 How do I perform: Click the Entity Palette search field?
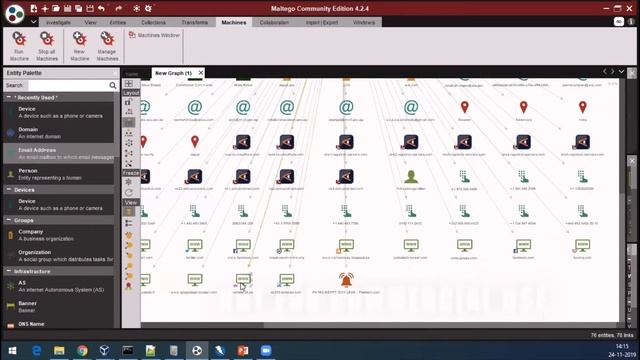pyautogui.click(x=68, y=85)
